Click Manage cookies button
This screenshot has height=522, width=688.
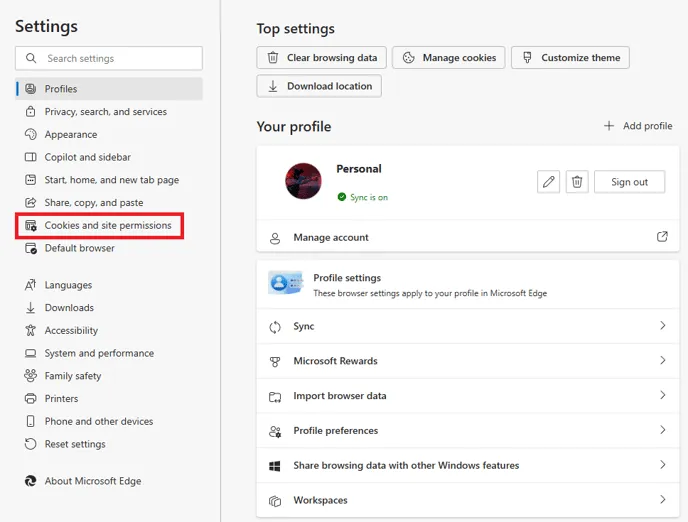448,57
